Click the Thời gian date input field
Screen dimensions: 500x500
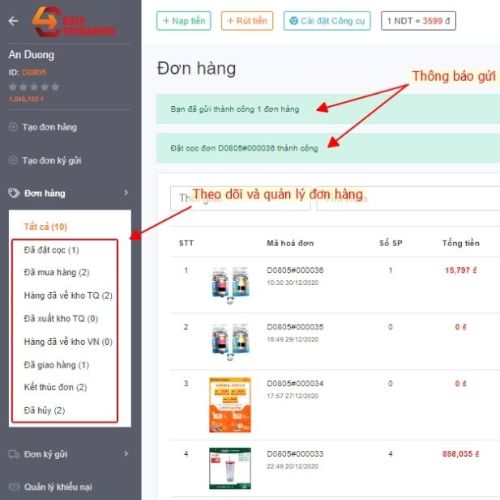tap(240, 198)
